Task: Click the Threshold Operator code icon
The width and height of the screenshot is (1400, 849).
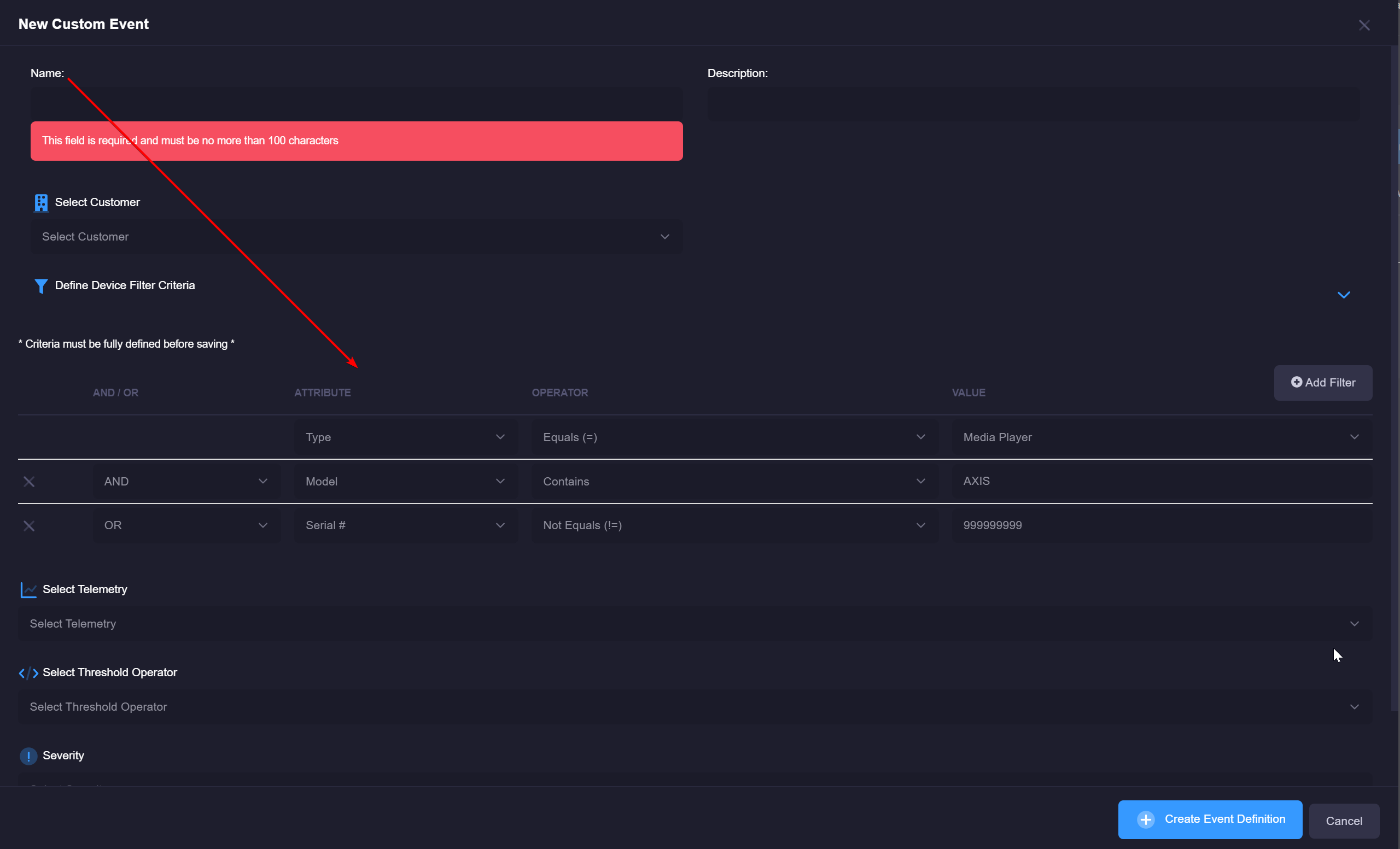Action: (28, 673)
